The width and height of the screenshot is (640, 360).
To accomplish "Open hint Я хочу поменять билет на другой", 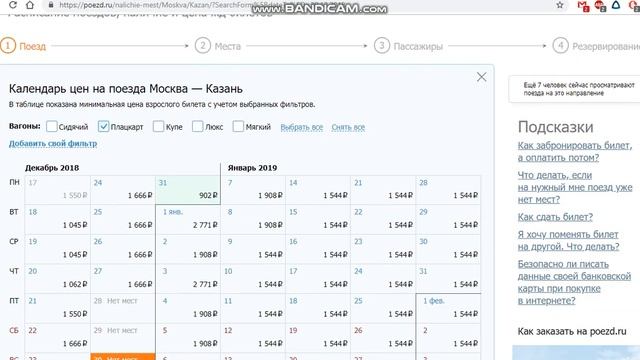I will [568, 240].
